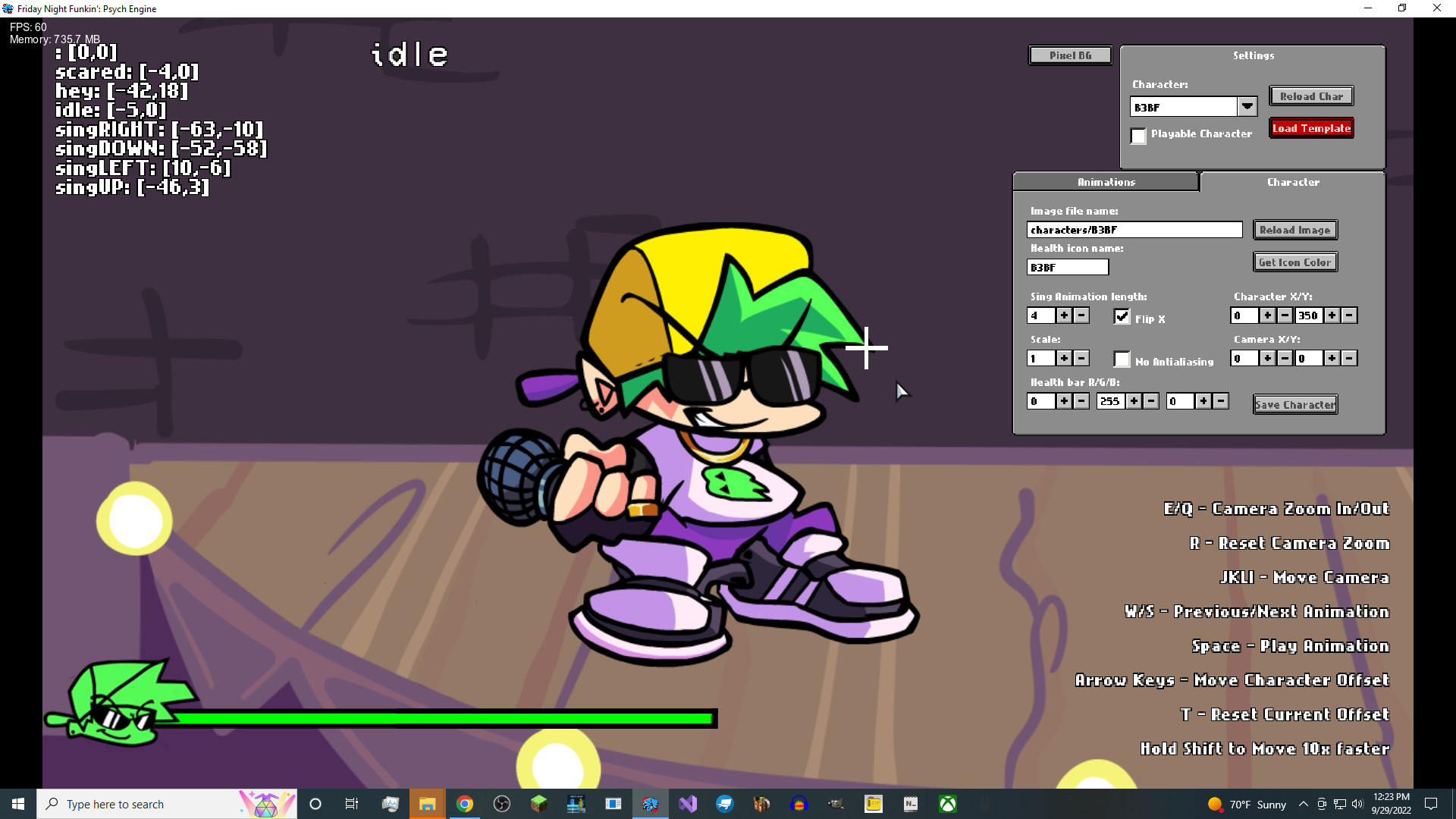
Task: Uncheck the Flip X checkbox
Action: 1122,317
